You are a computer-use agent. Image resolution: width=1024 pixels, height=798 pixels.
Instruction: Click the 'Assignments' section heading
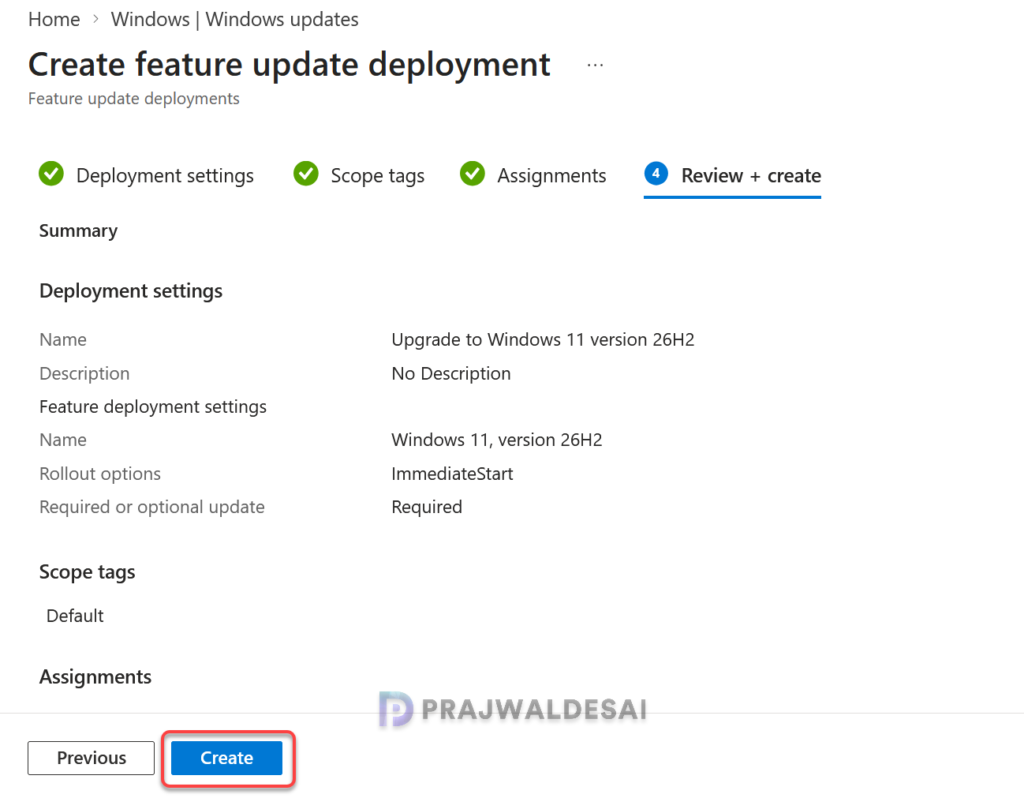point(95,677)
